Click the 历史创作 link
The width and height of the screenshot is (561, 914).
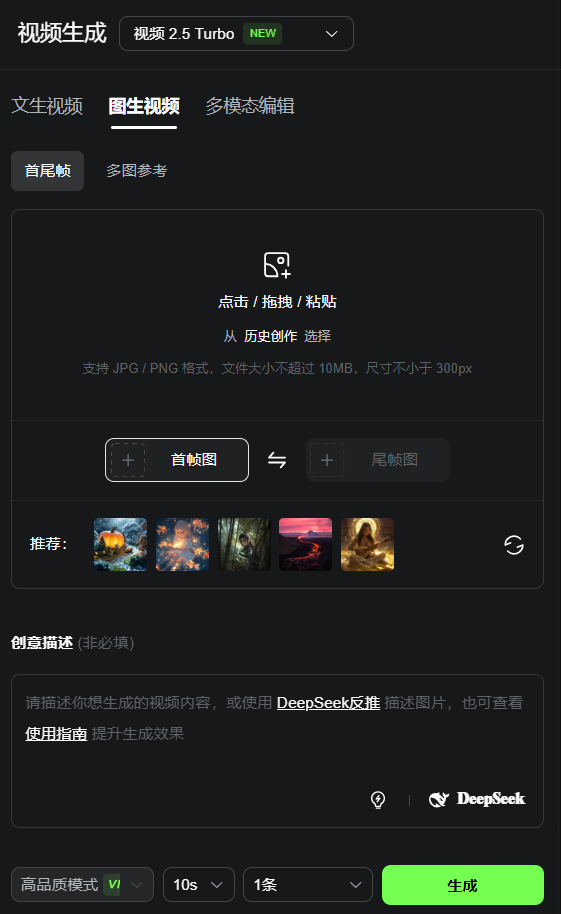pos(271,336)
